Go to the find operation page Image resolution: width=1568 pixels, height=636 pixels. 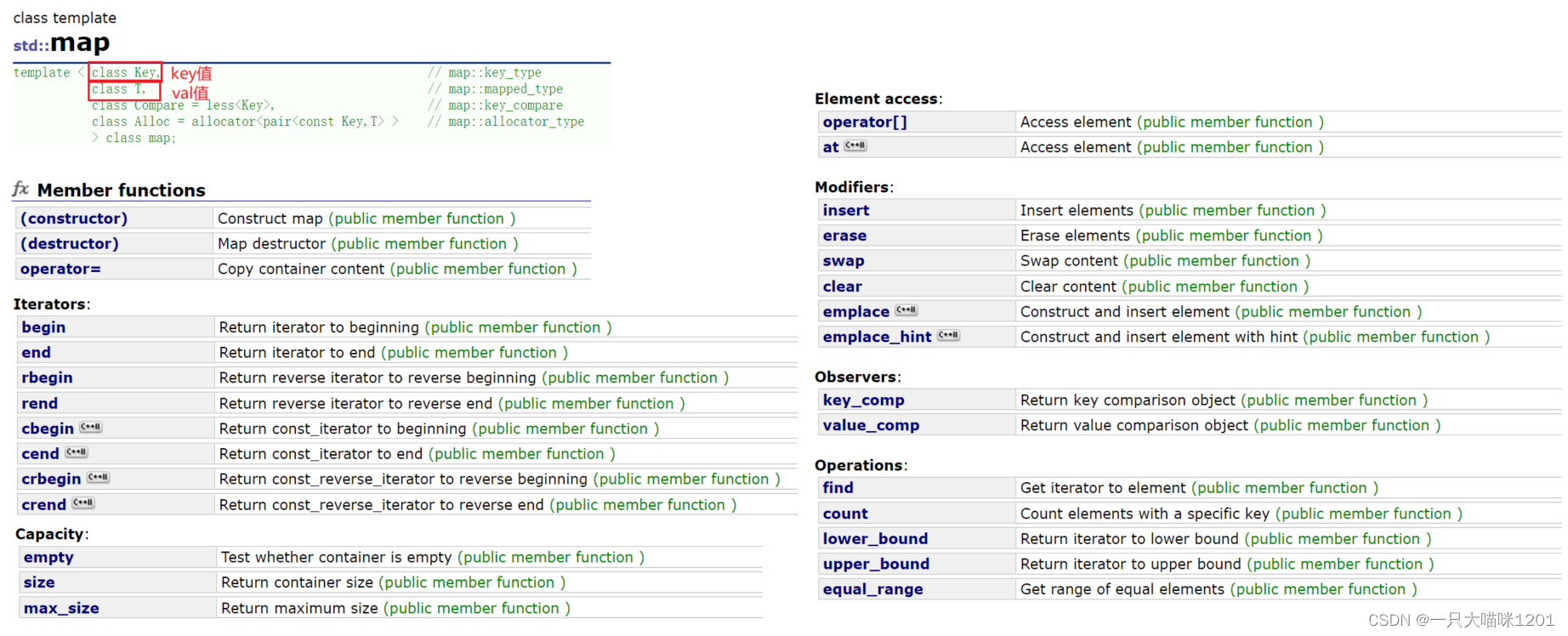click(x=838, y=487)
